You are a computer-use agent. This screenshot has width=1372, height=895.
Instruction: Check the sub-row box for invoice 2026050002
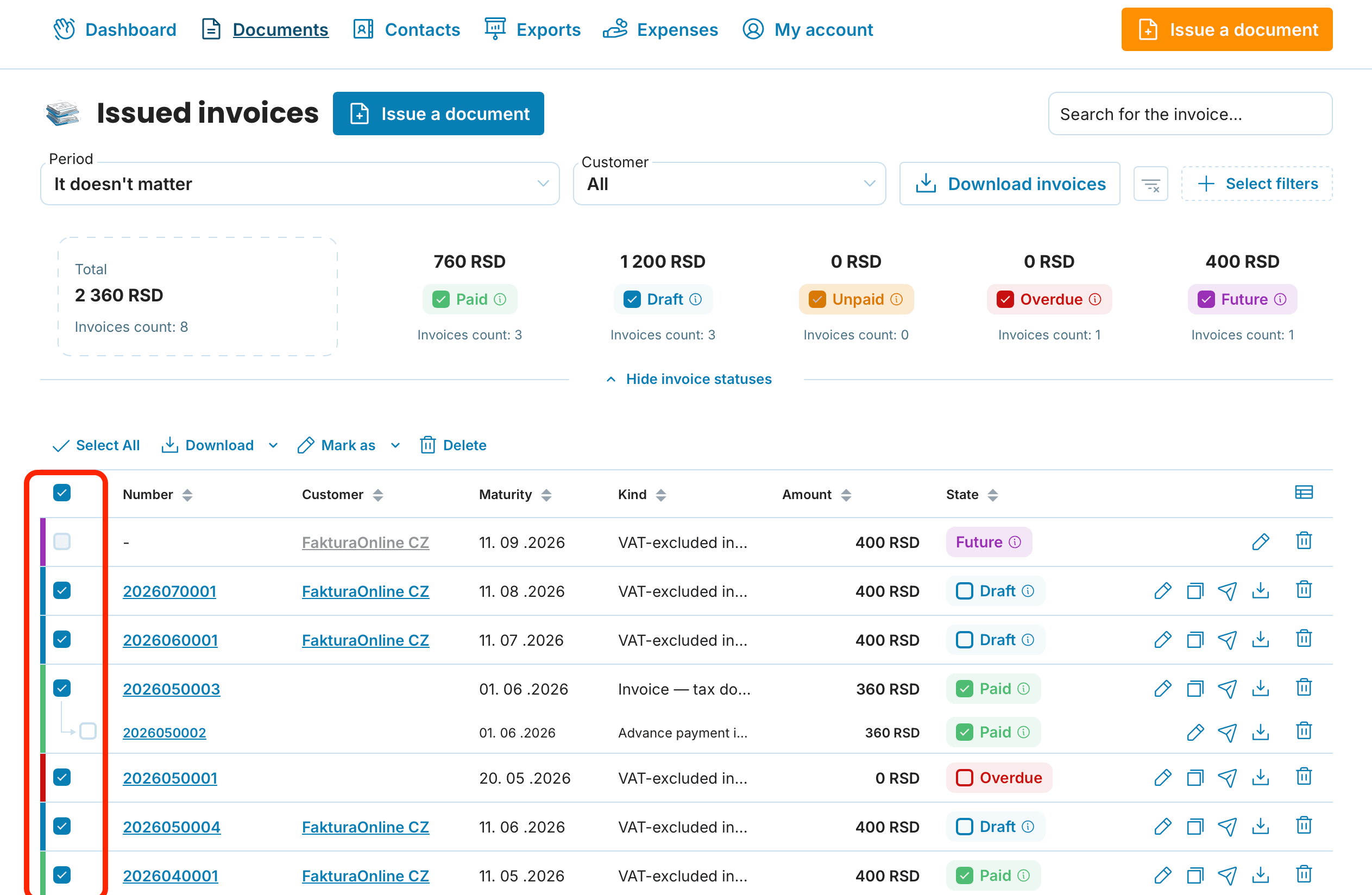coord(87,732)
